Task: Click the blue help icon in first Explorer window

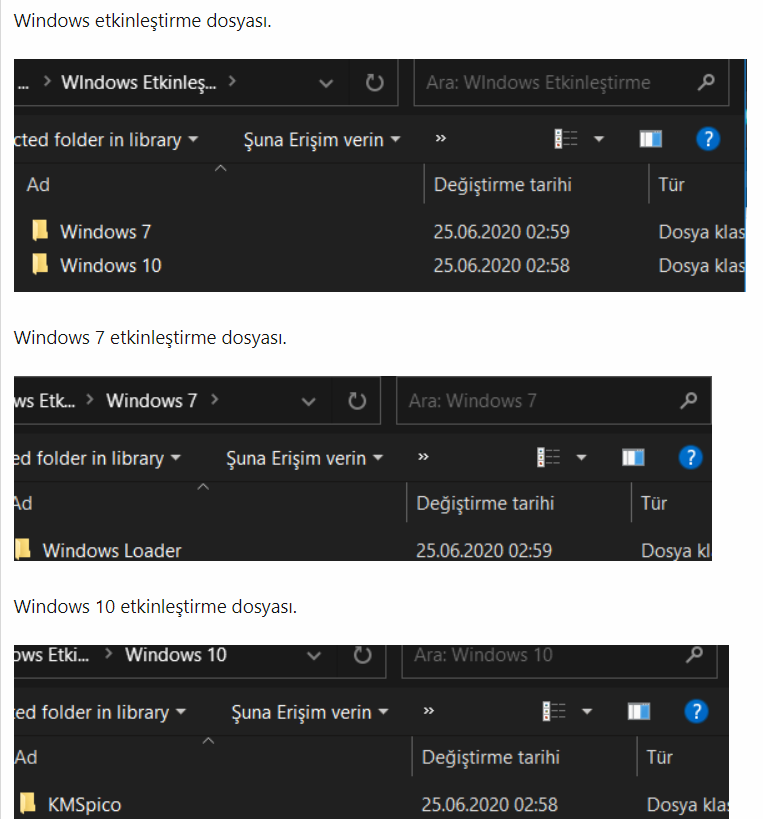Action: pos(708,139)
